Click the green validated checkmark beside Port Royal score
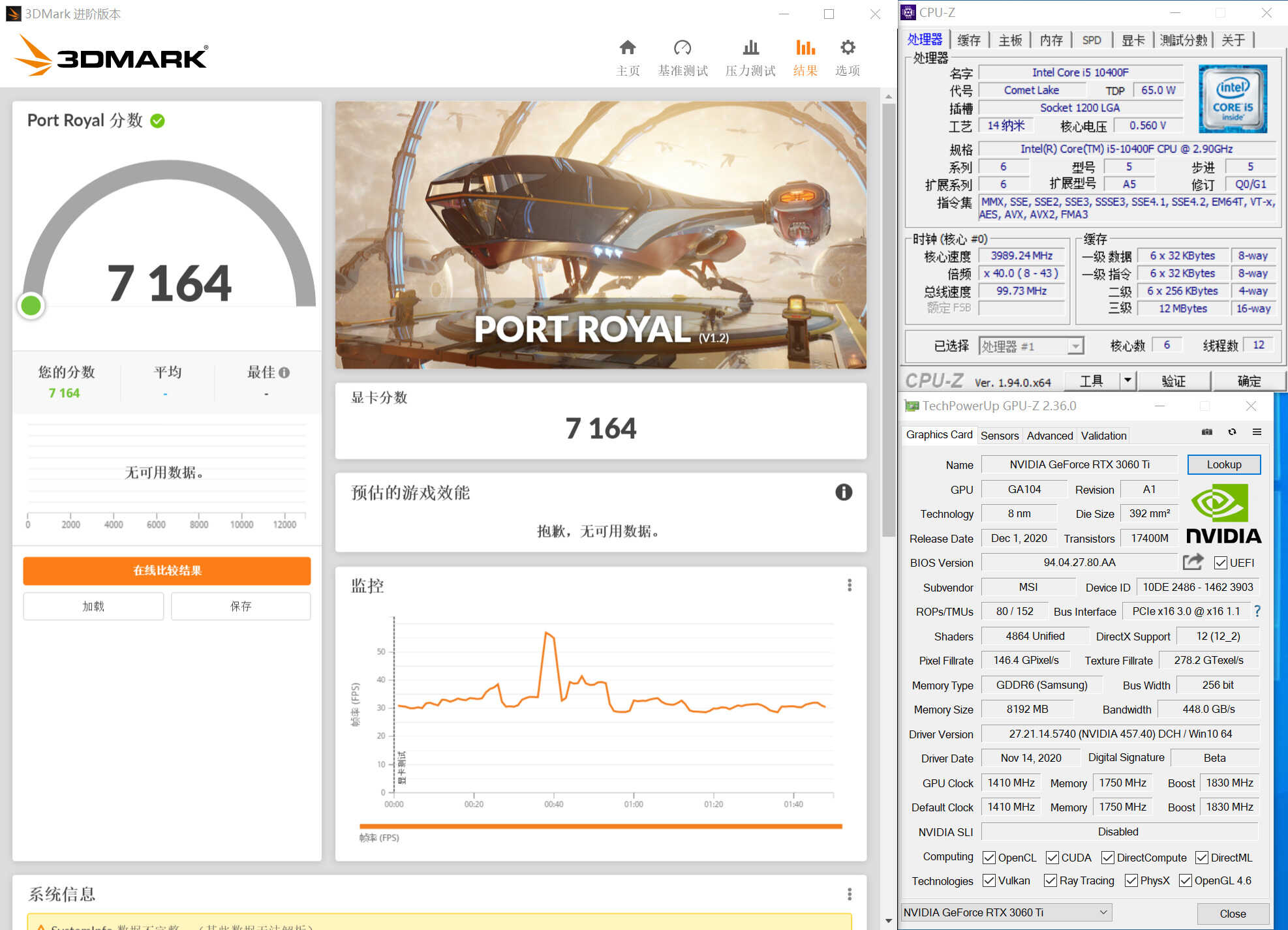The height and width of the screenshot is (930, 1288). pos(157,121)
